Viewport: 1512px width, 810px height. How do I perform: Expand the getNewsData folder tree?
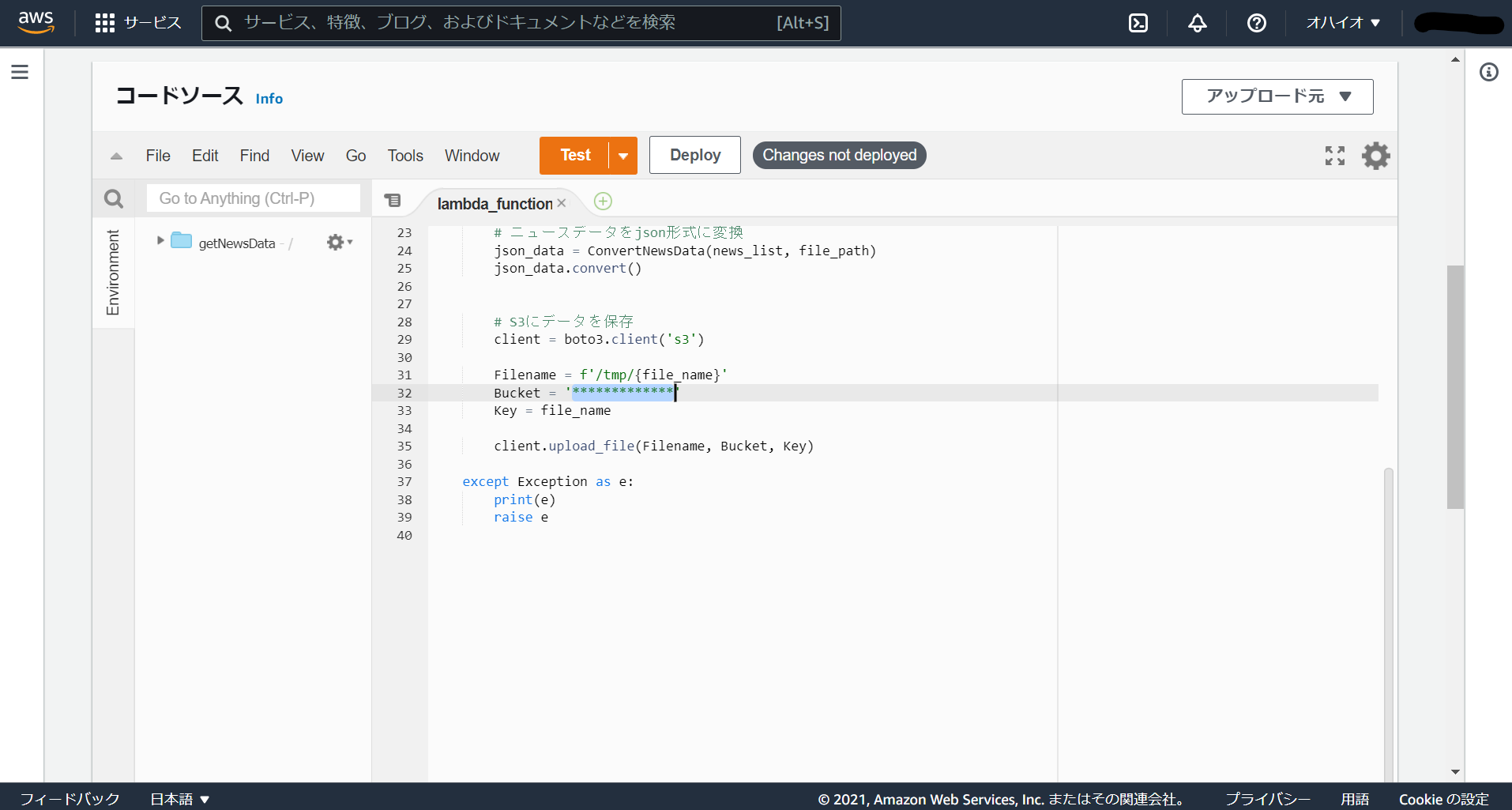160,242
